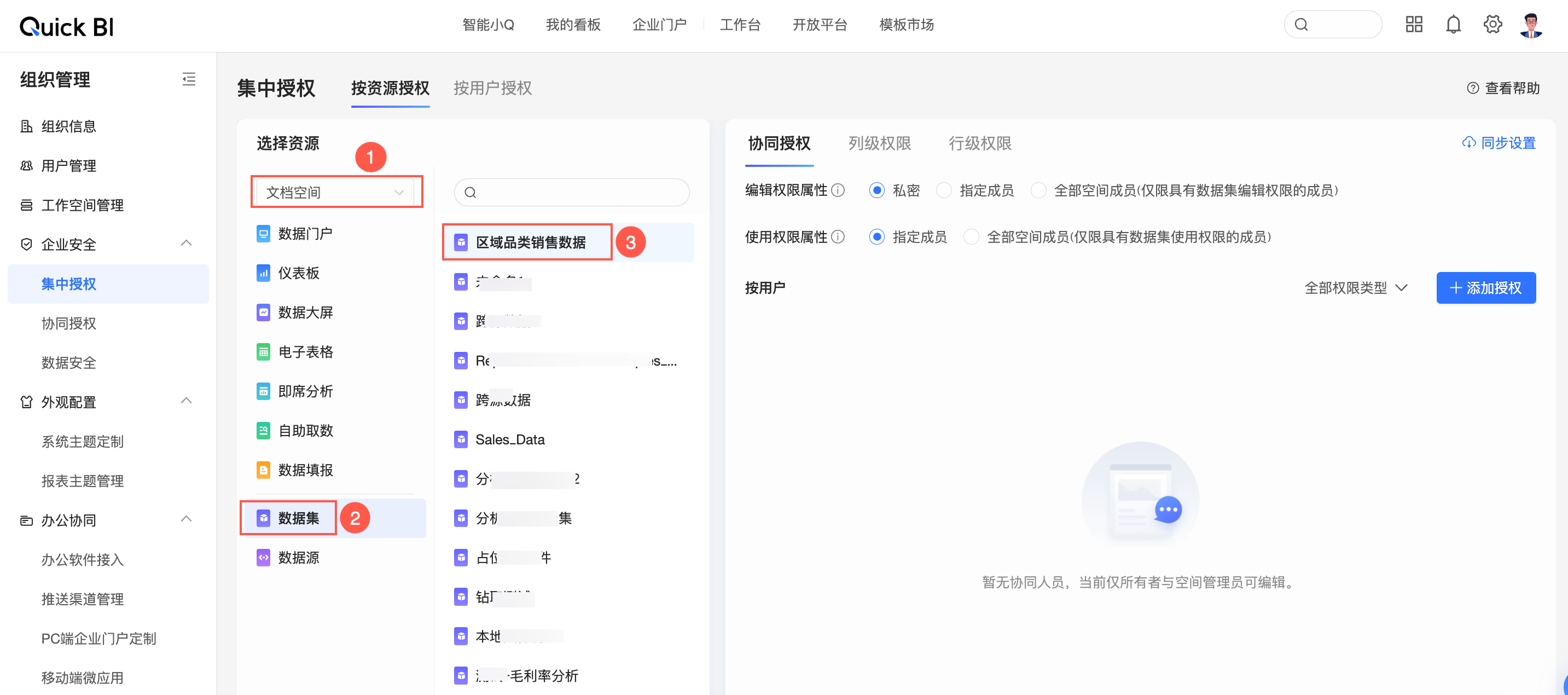
Task: Select the 电子表格 resource type icon
Action: point(263,352)
